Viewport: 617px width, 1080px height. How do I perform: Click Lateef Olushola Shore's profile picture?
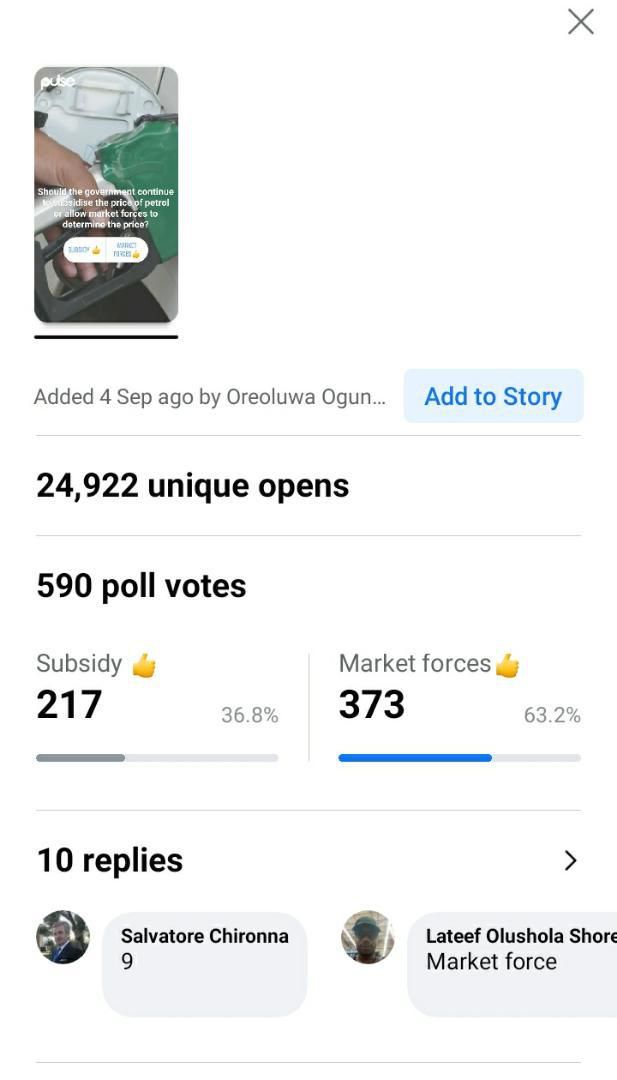pyautogui.click(x=367, y=940)
